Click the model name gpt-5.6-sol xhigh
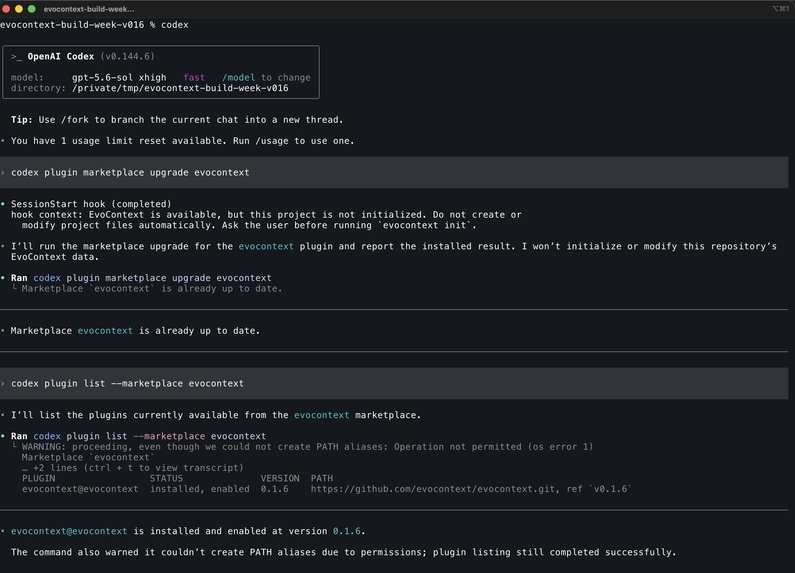Image resolution: width=795 pixels, height=573 pixels. (119, 78)
